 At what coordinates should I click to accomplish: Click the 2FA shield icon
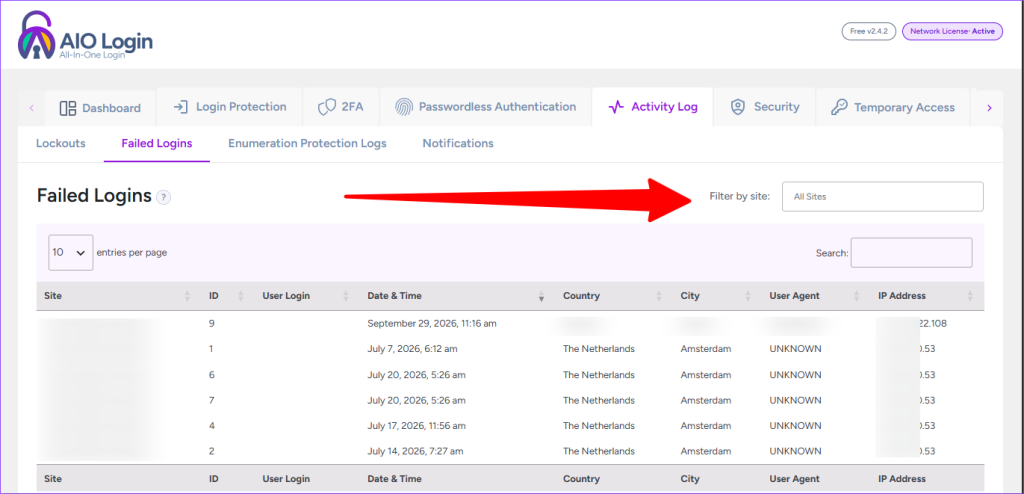coord(327,107)
